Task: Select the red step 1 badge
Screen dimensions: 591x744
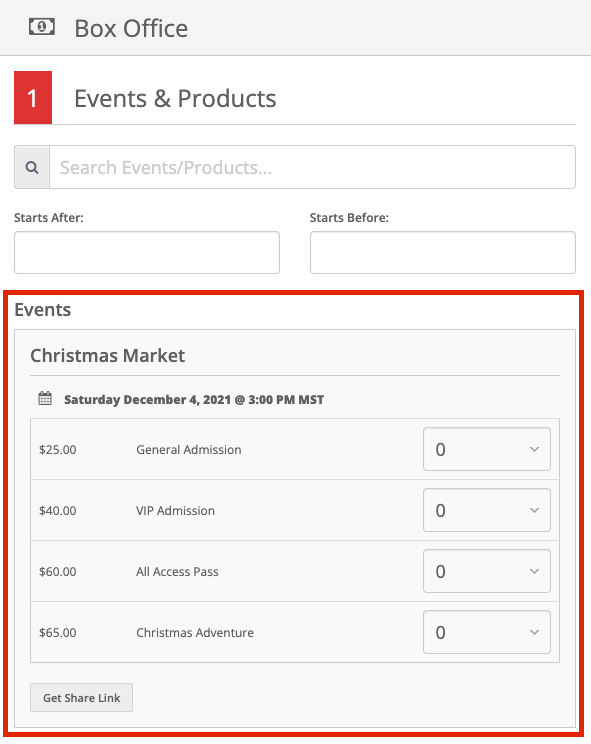Action: pyautogui.click(x=33, y=98)
